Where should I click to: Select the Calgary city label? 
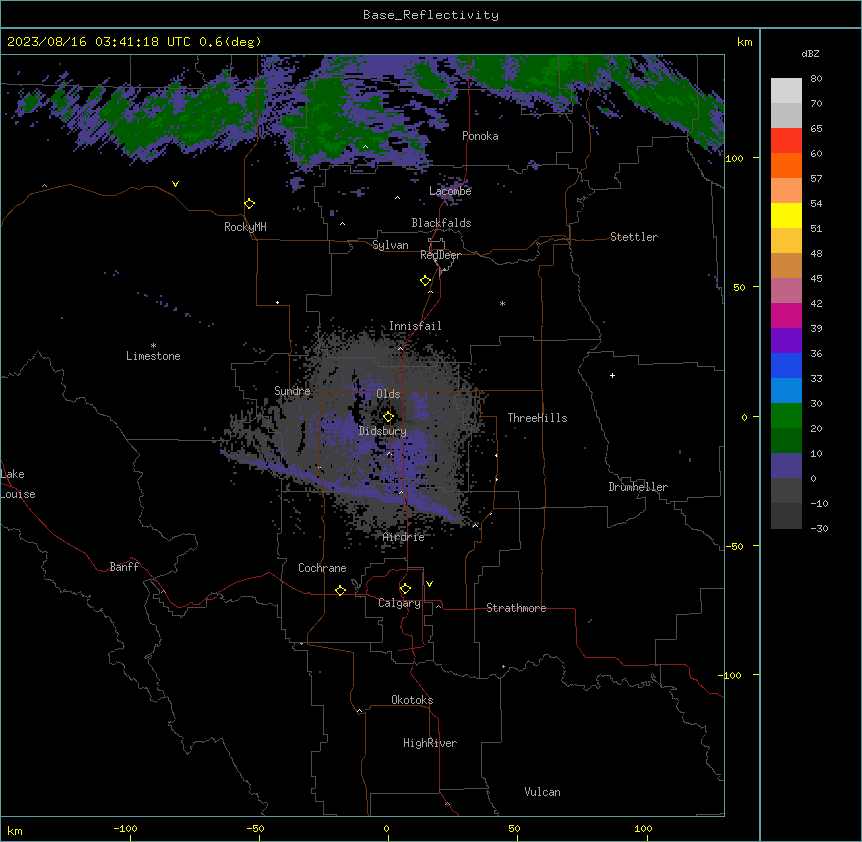click(x=399, y=603)
